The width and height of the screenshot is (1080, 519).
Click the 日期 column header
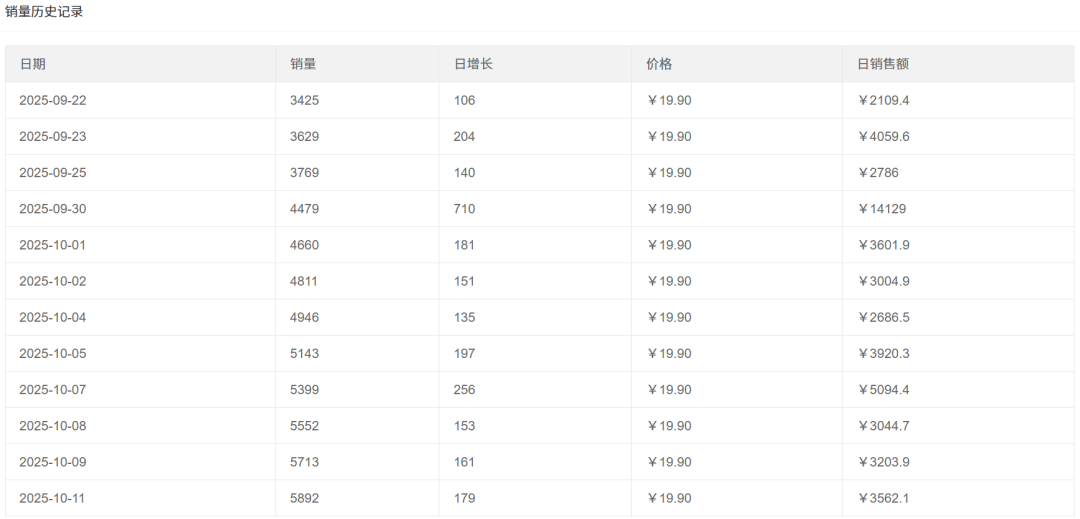32,64
